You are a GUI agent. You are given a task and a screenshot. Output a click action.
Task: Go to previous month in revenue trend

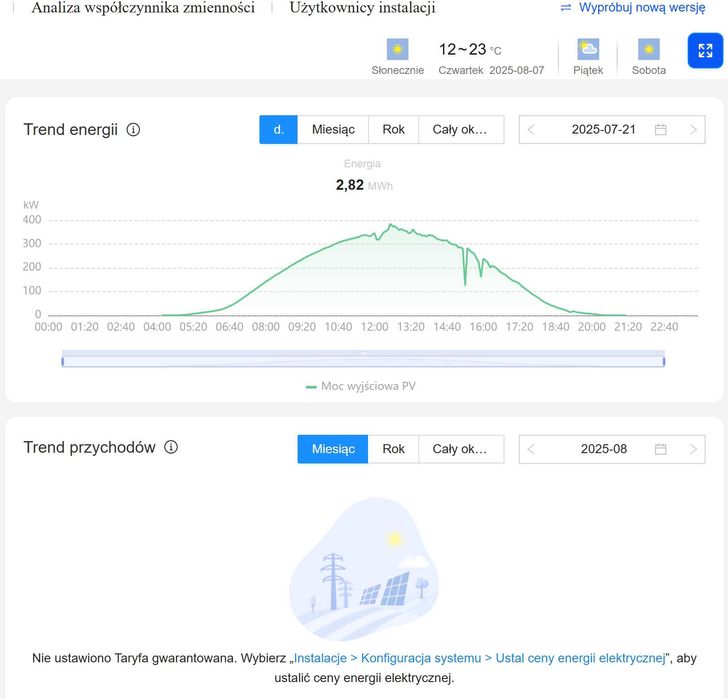(x=531, y=449)
